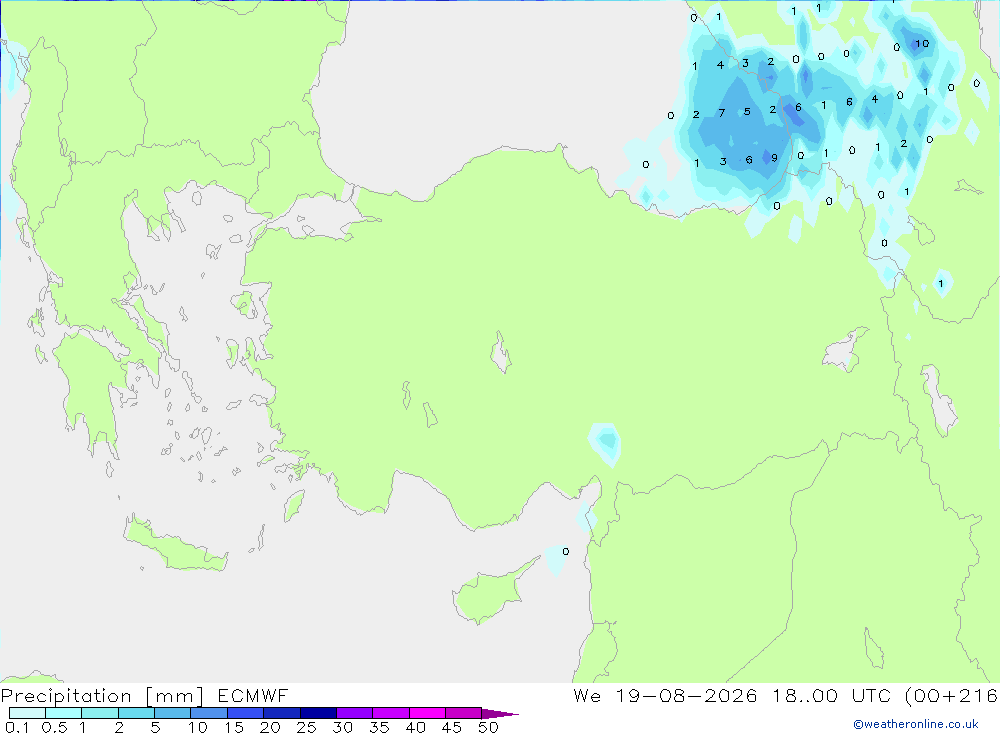Select the 25–30 mm legend color swatch

318,713
